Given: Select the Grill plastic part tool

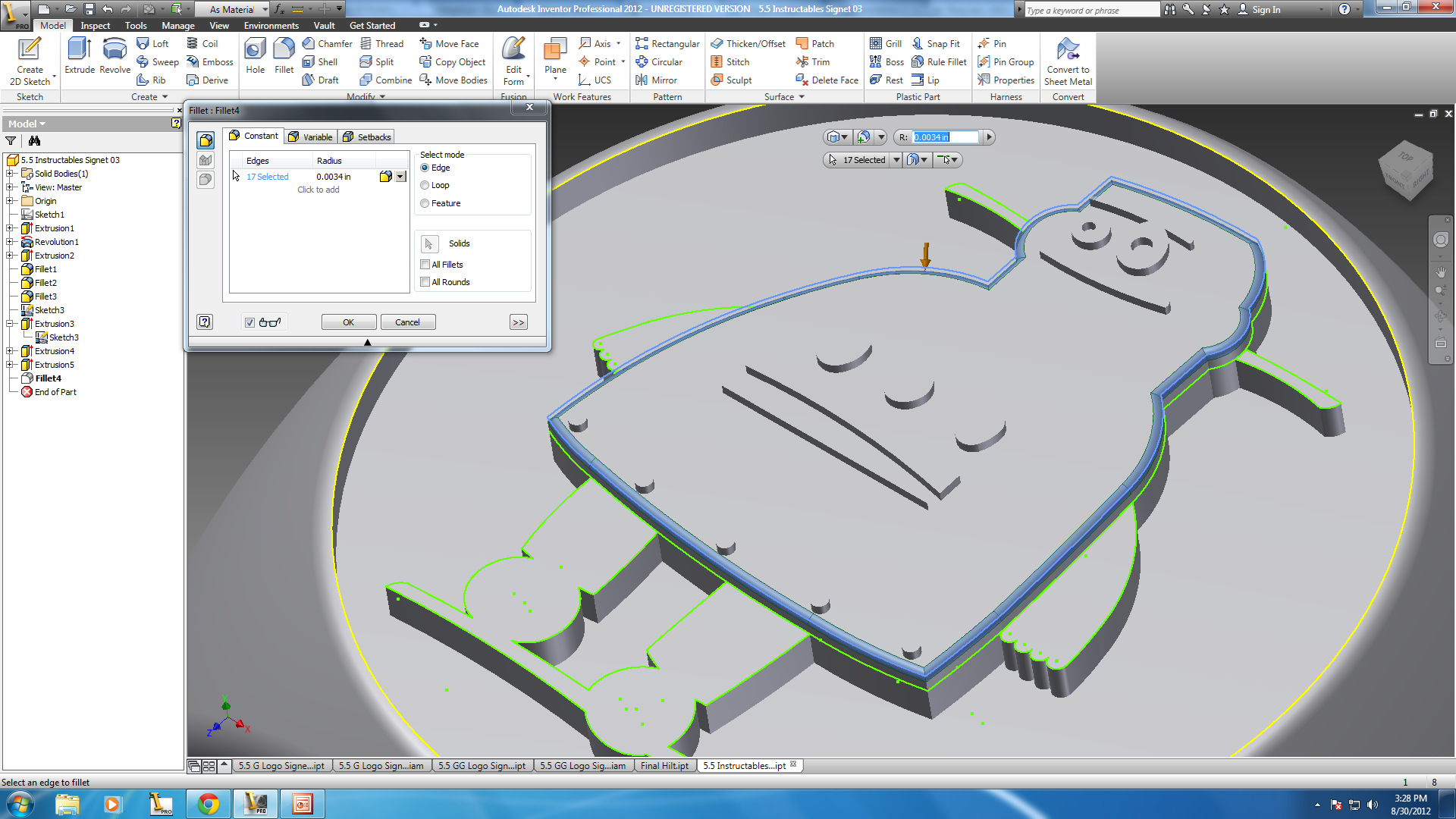Looking at the screenshot, I should click(x=885, y=44).
